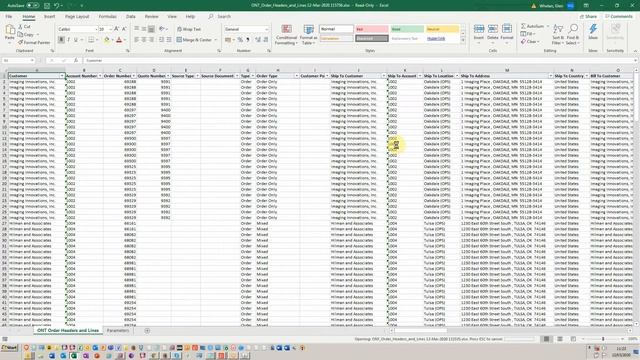Expand the cell Styles gallery
This screenshot has width=640, height=360.
pyautogui.click(x=463, y=40)
